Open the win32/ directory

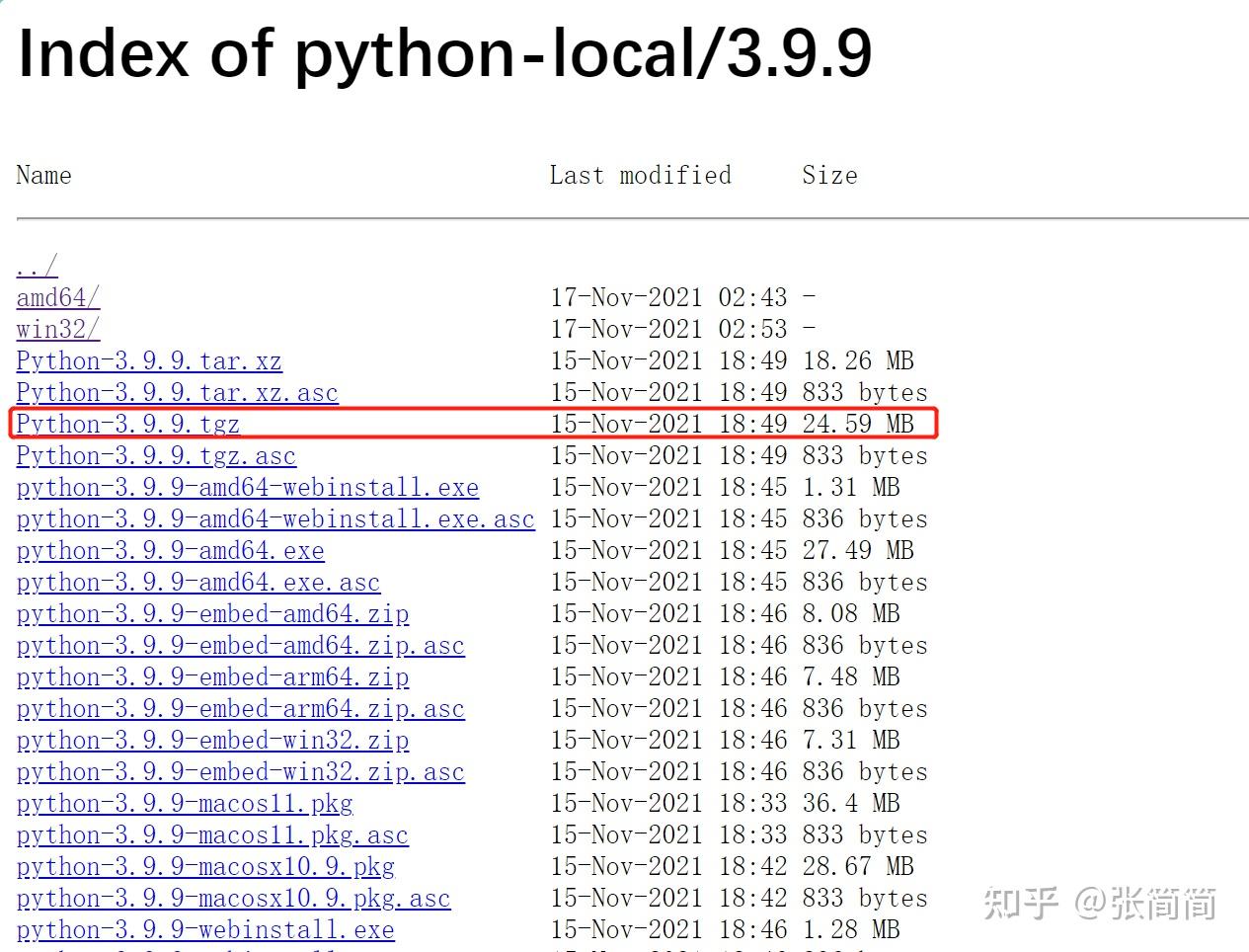click(x=55, y=329)
